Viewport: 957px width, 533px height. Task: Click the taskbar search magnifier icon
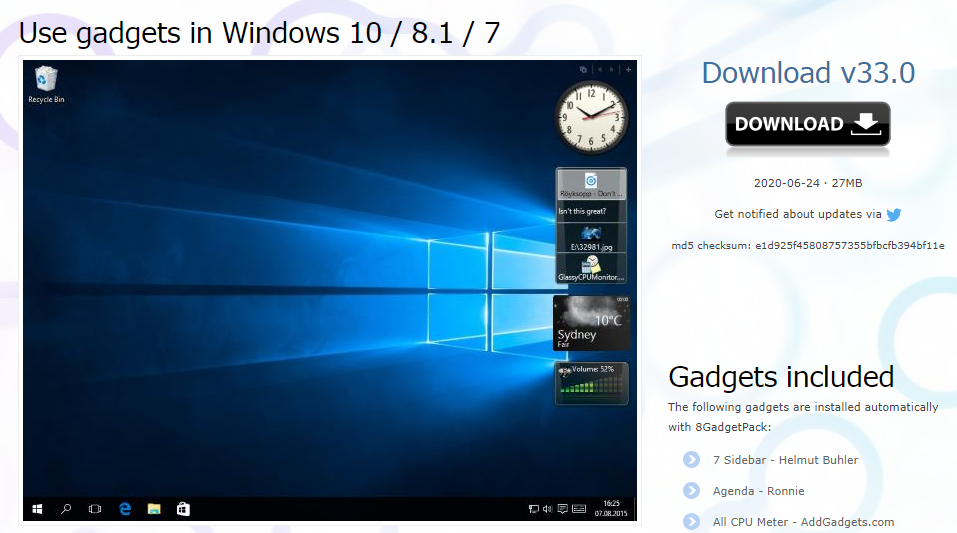[x=66, y=509]
